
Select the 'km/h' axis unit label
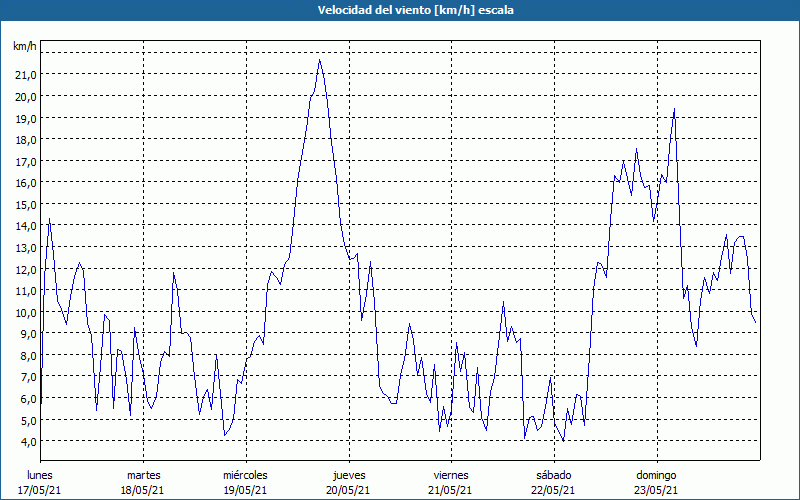[x=25, y=46]
